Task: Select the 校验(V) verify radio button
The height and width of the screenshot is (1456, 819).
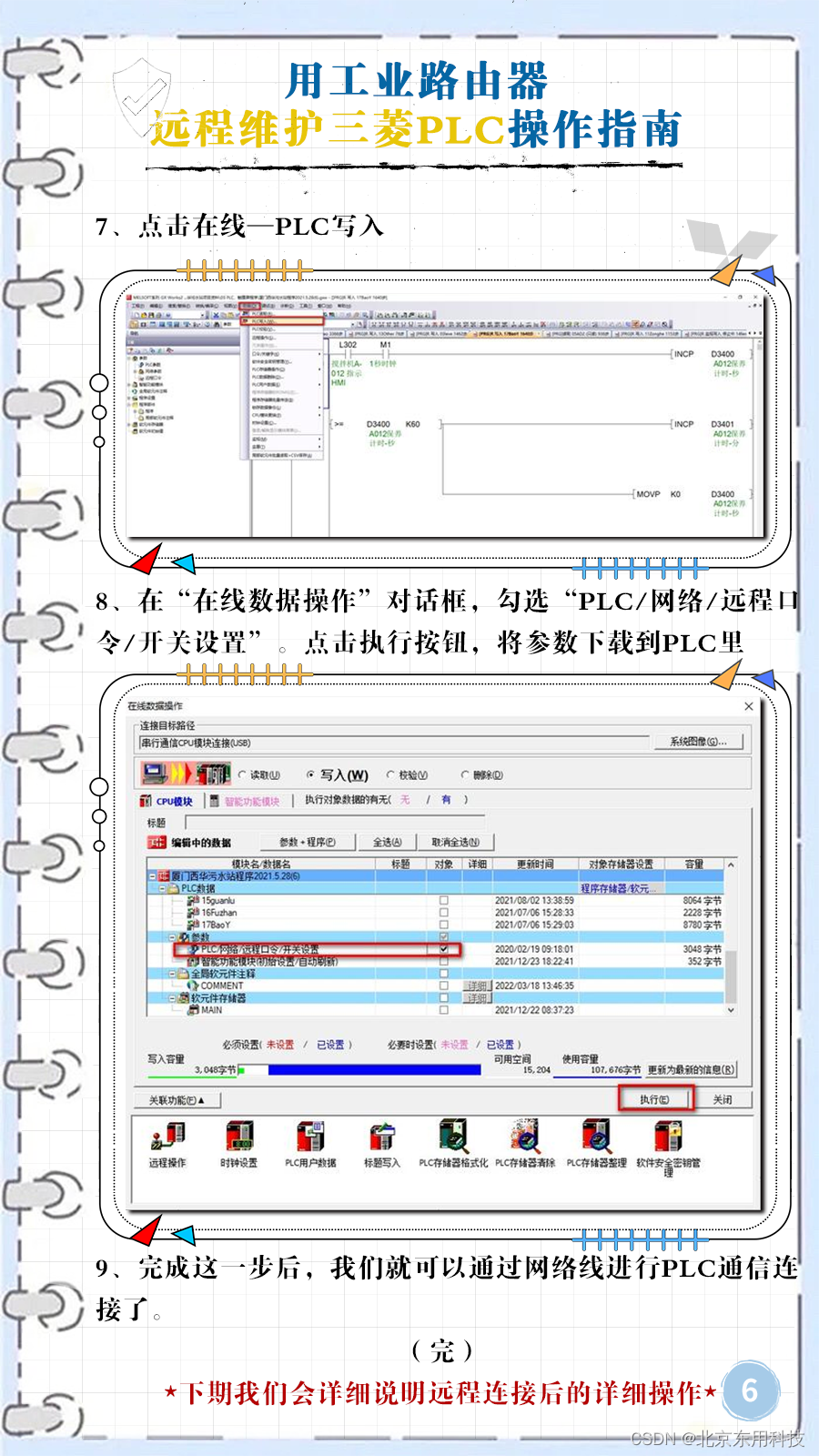Action: click(390, 774)
